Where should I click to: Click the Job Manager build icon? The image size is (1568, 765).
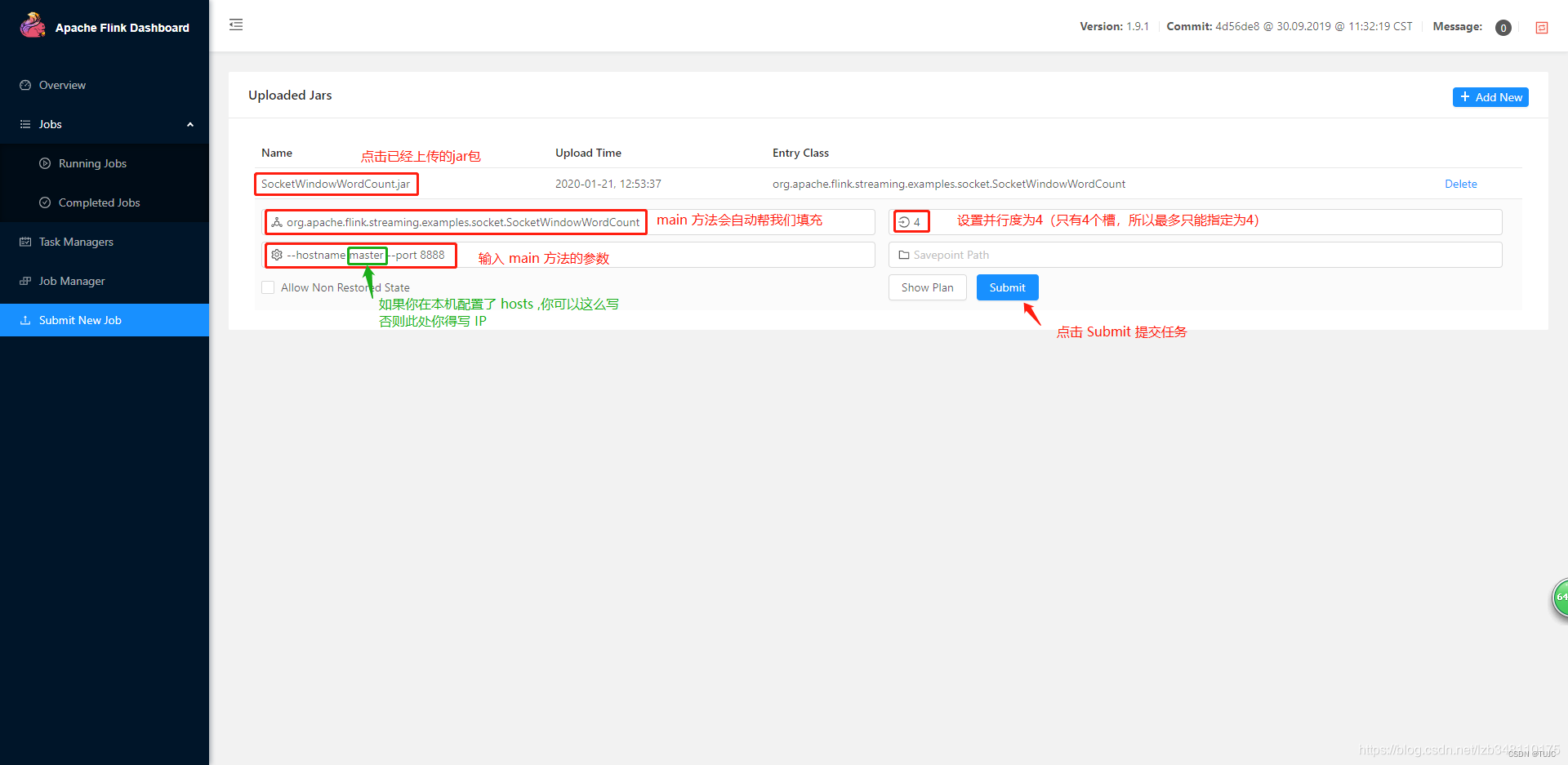point(25,281)
